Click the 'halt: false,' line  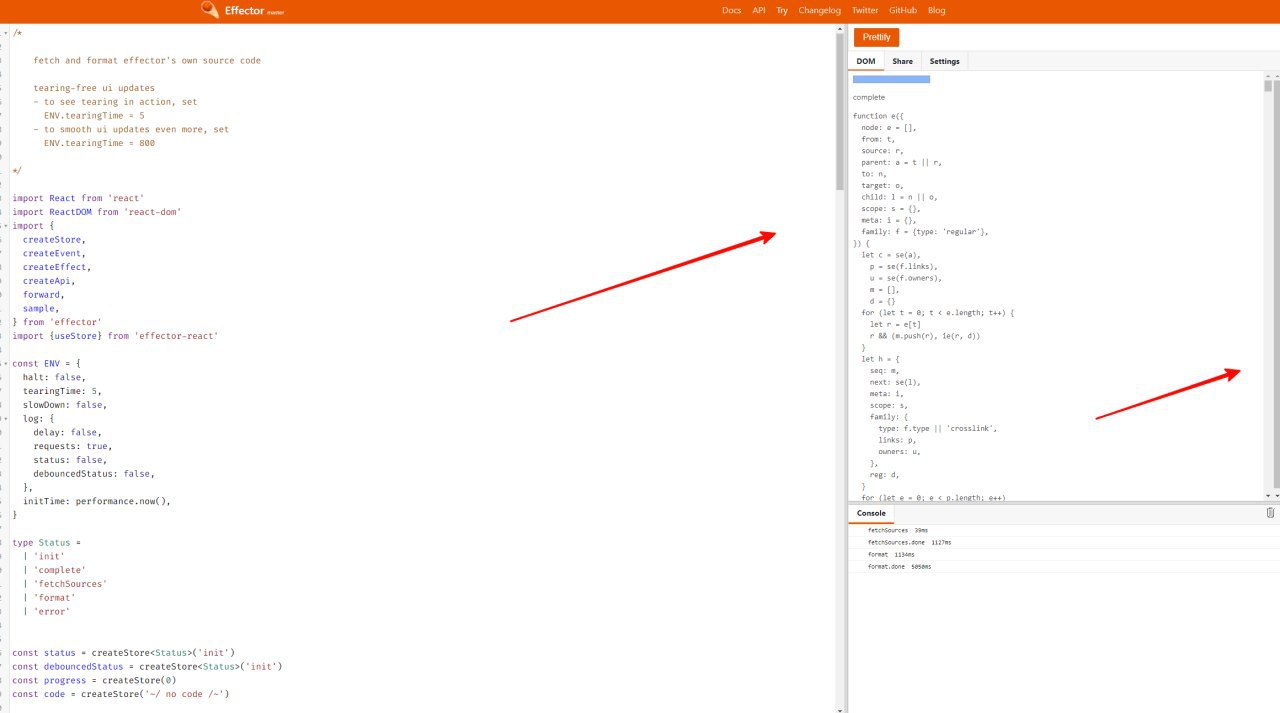click(x=54, y=377)
